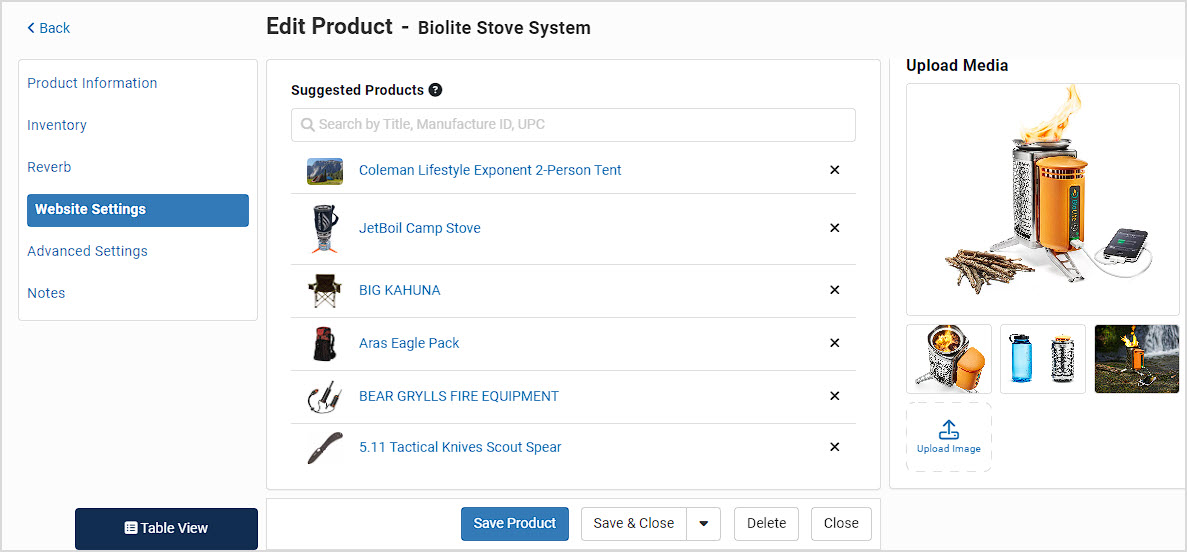Focus the suggested products search field

coord(573,125)
